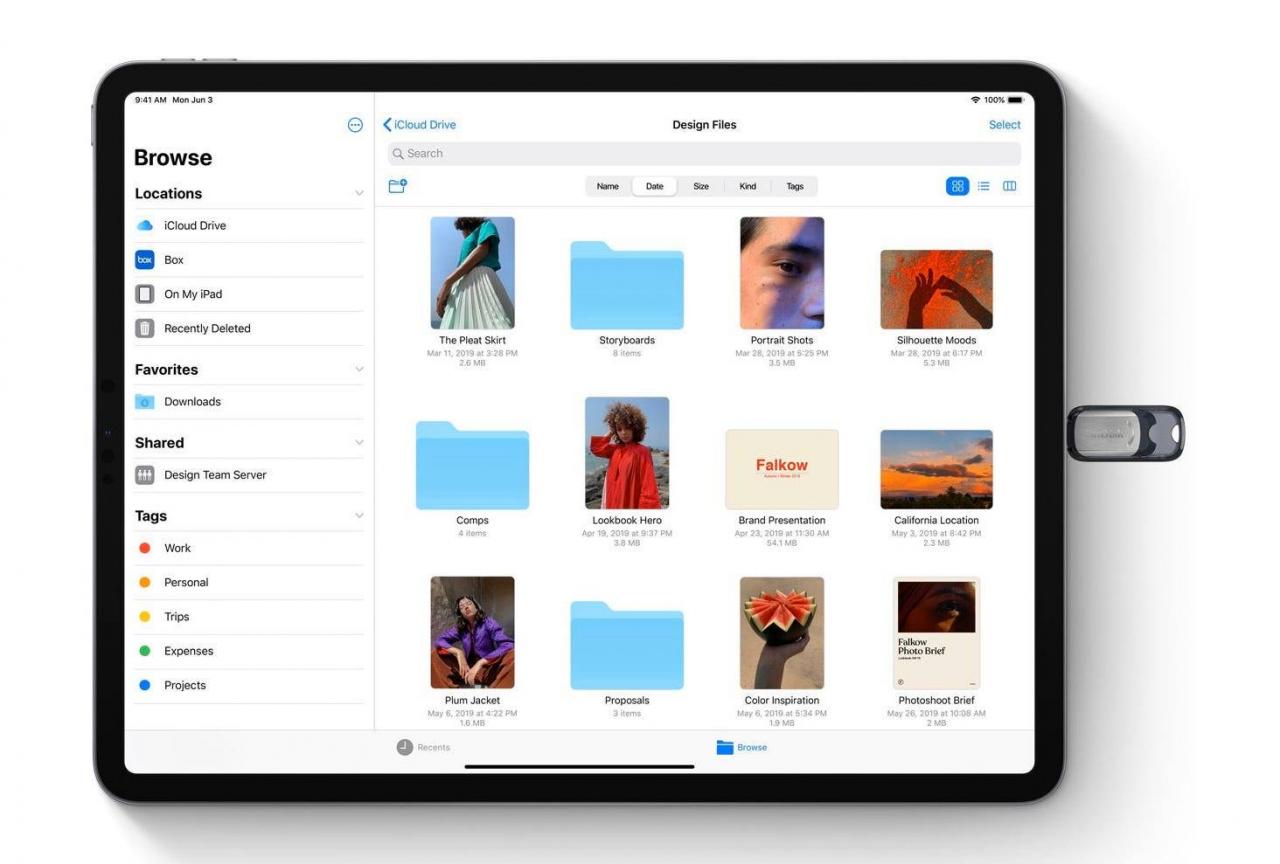Open the Recents tab clock icon
The height and width of the screenshot is (864, 1280).
tap(405, 747)
